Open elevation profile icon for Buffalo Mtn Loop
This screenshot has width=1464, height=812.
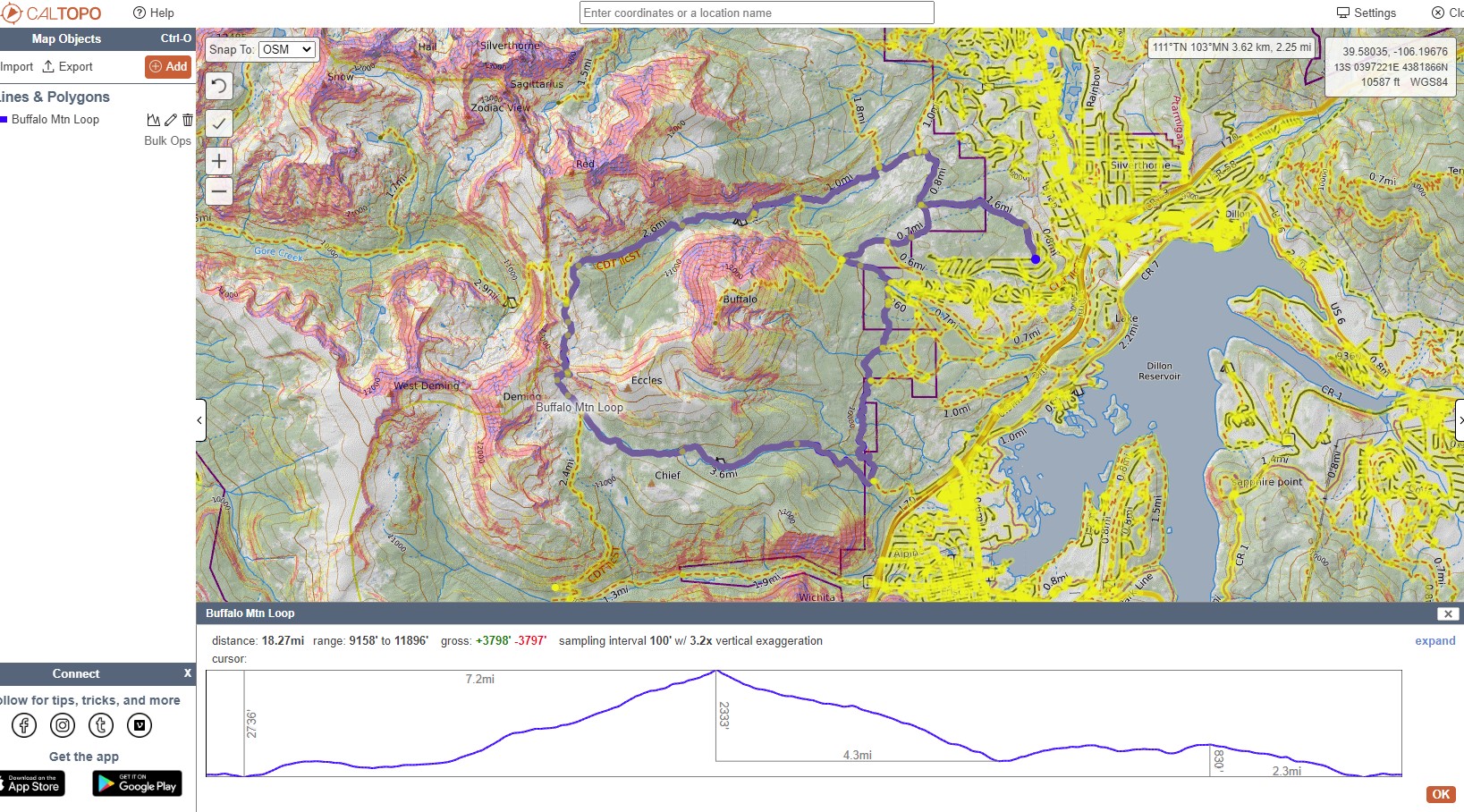tap(153, 120)
